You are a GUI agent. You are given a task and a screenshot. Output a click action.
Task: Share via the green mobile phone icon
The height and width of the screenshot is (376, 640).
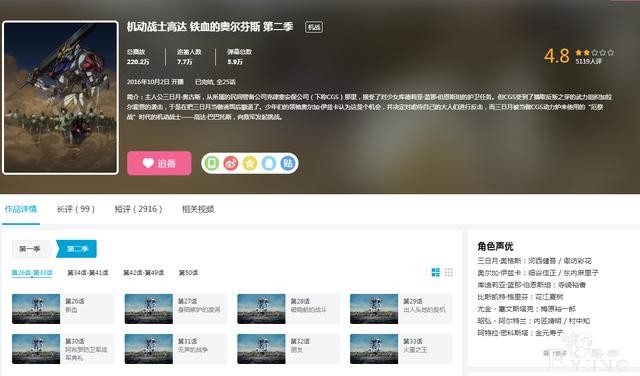(x=211, y=163)
